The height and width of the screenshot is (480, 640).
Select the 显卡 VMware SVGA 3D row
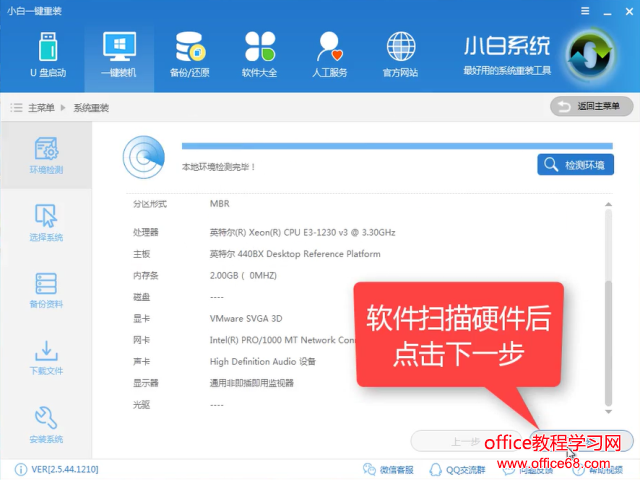pos(208,319)
